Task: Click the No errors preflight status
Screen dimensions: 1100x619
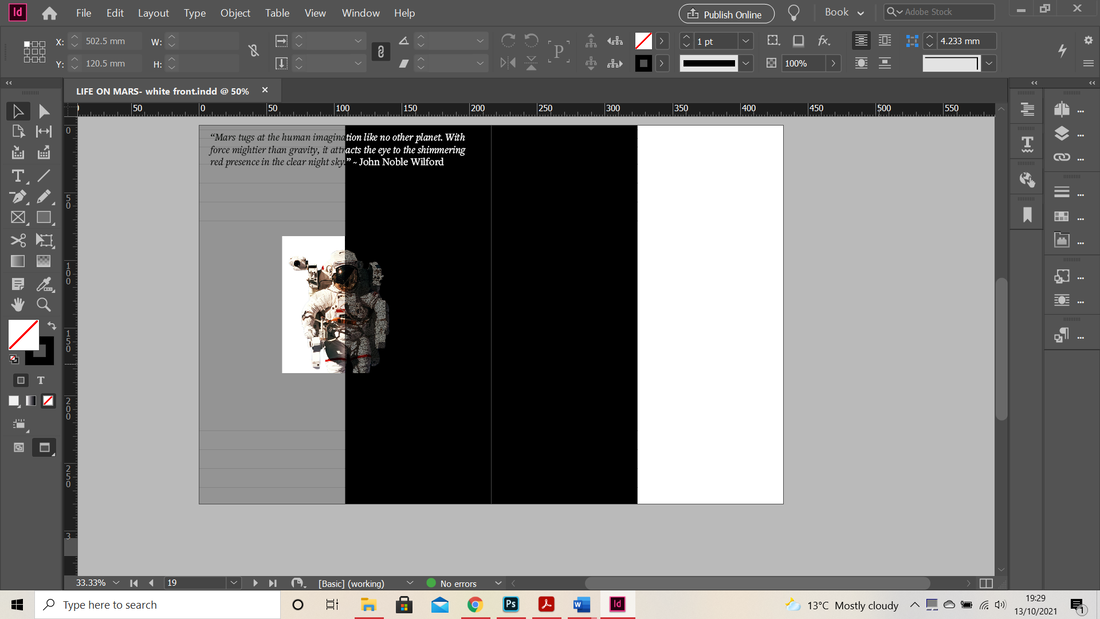Action: tap(452, 583)
